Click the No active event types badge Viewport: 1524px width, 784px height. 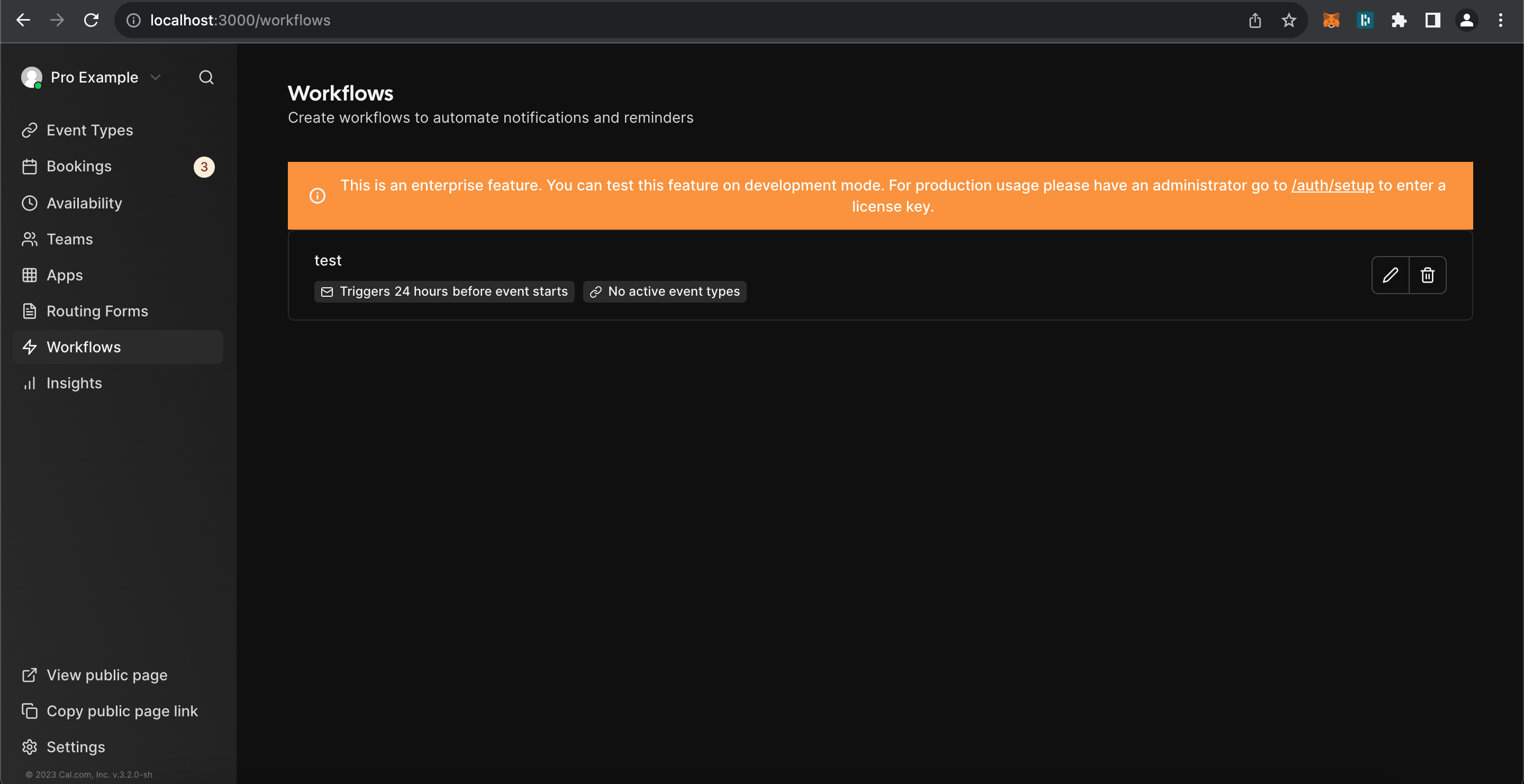(665, 291)
